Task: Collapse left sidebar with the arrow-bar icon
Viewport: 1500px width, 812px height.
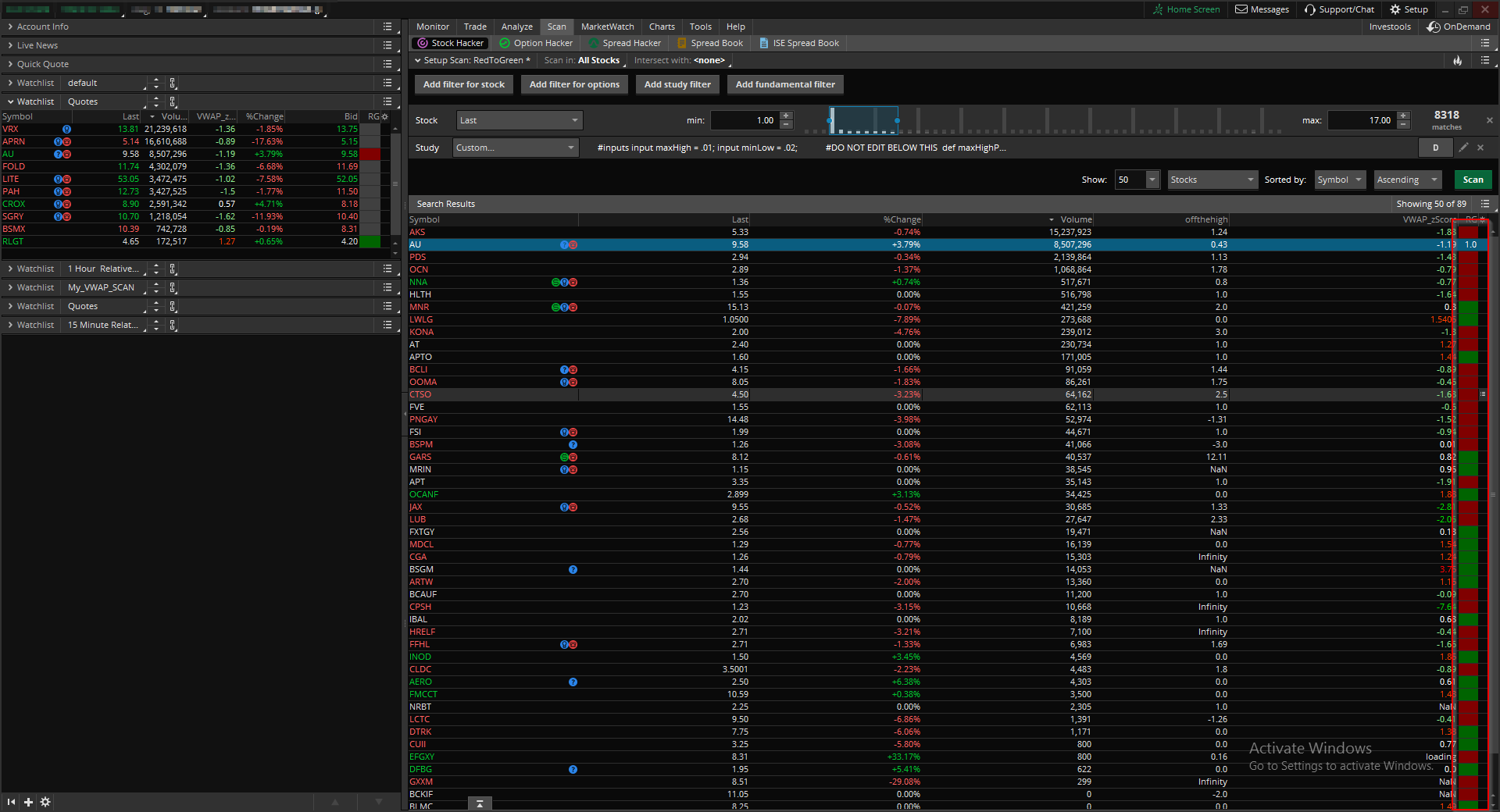Action: point(11,802)
